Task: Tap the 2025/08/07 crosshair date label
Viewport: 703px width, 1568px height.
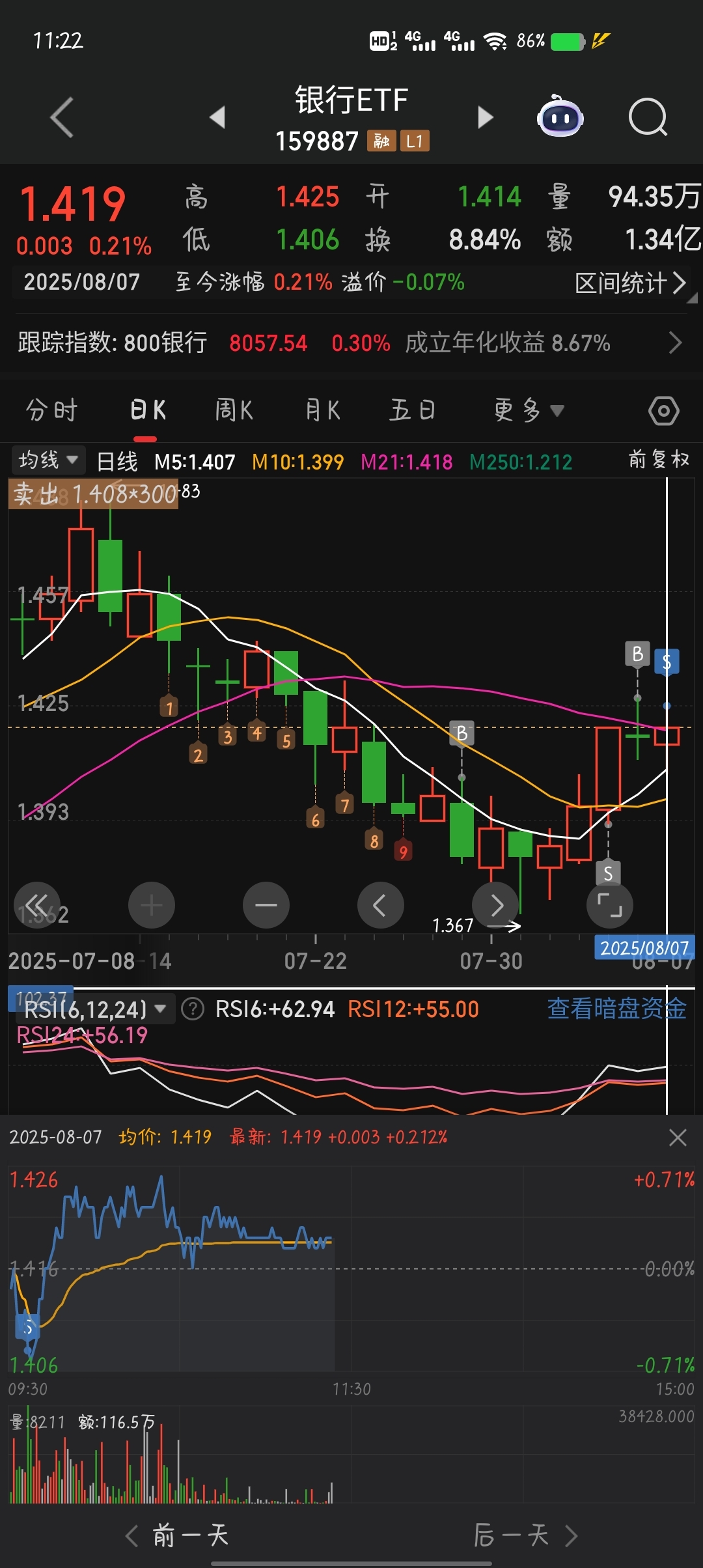Action: [644, 947]
